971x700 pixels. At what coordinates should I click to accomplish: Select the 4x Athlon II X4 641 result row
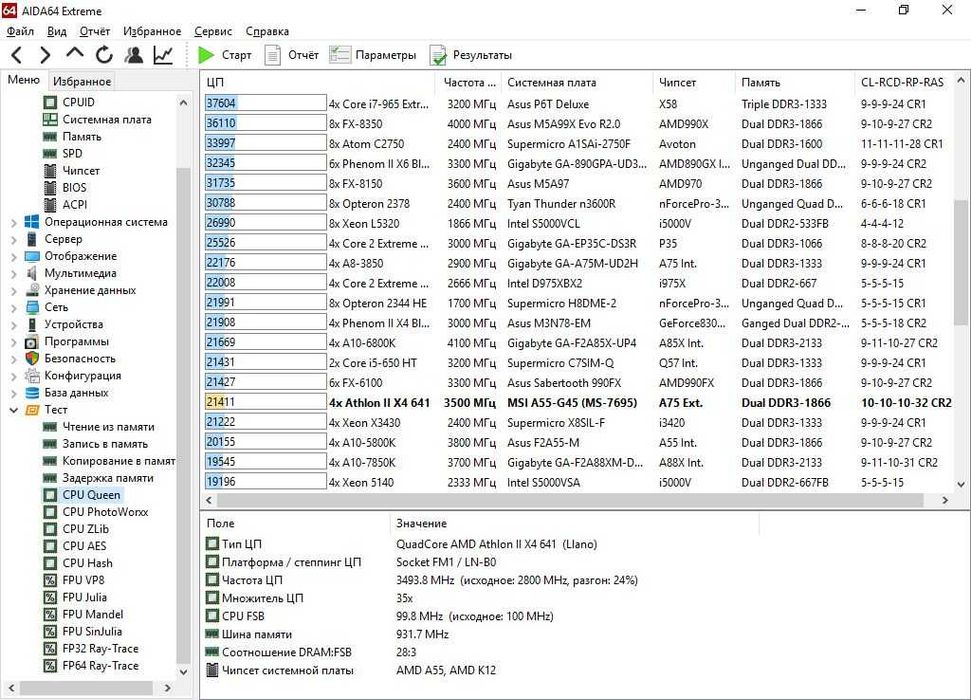click(578, 403)
